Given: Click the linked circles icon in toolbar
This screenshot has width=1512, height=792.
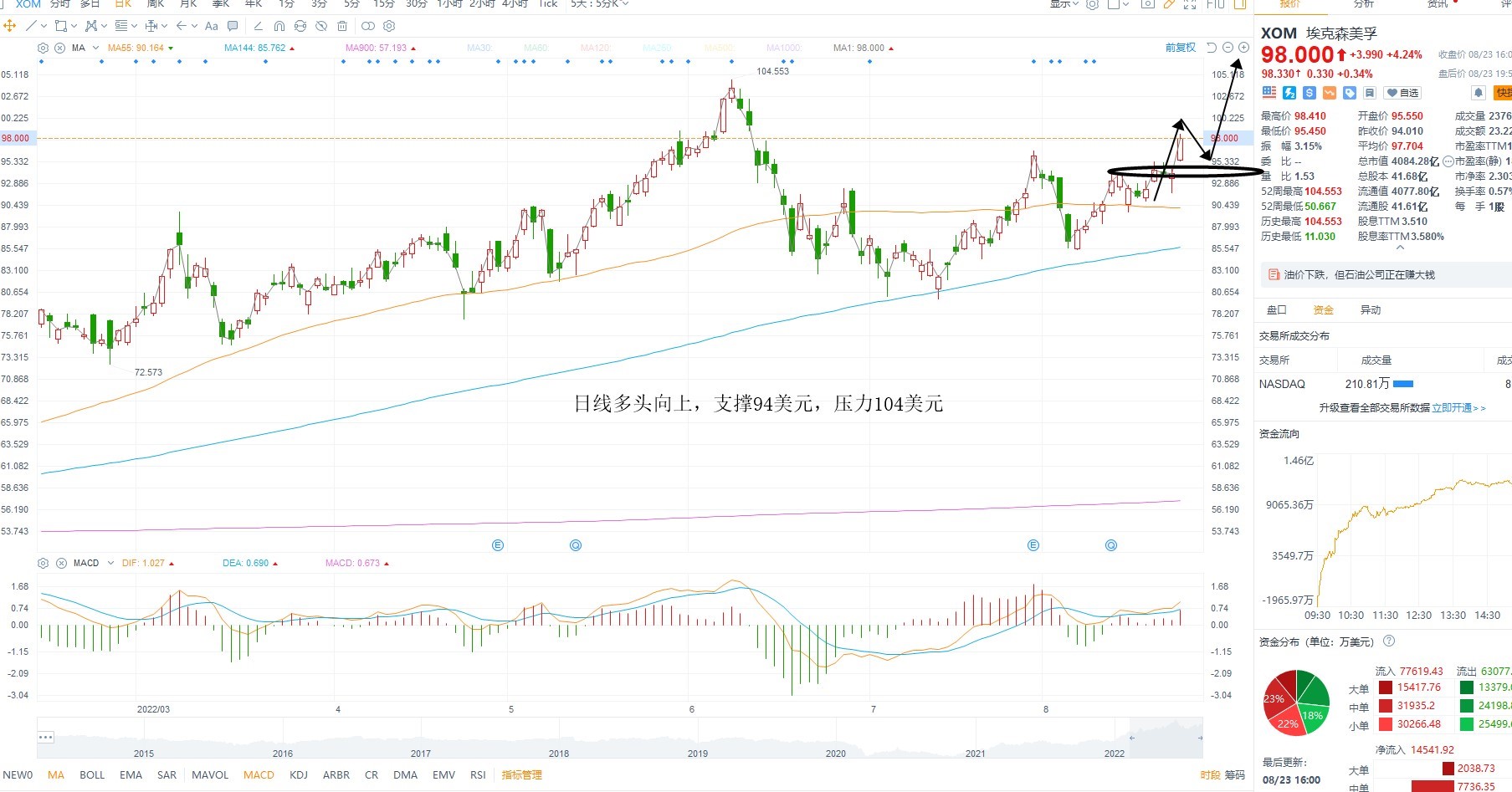Looking at the screenshot, I should 368,26.
